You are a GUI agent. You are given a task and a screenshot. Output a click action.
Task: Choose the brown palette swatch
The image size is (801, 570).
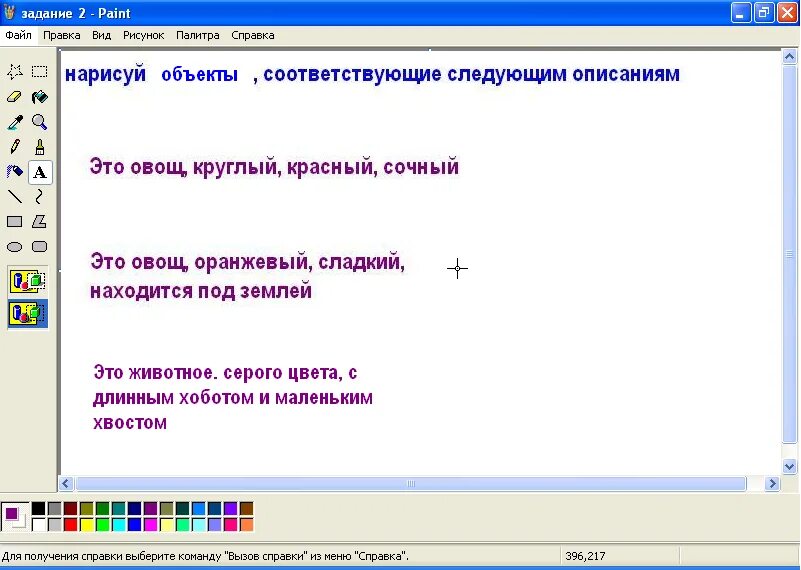tap(246, 508)
